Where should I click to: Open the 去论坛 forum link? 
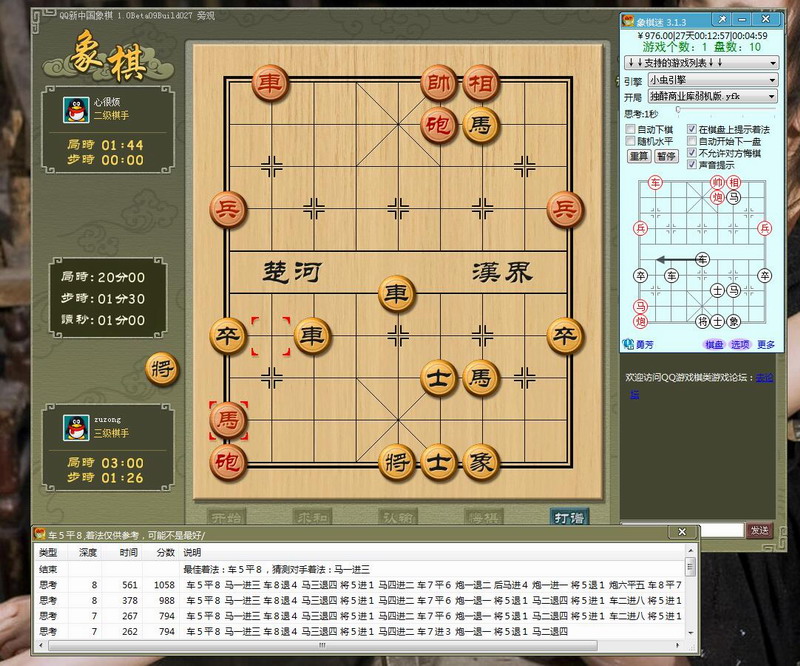(x=765, y=377)
